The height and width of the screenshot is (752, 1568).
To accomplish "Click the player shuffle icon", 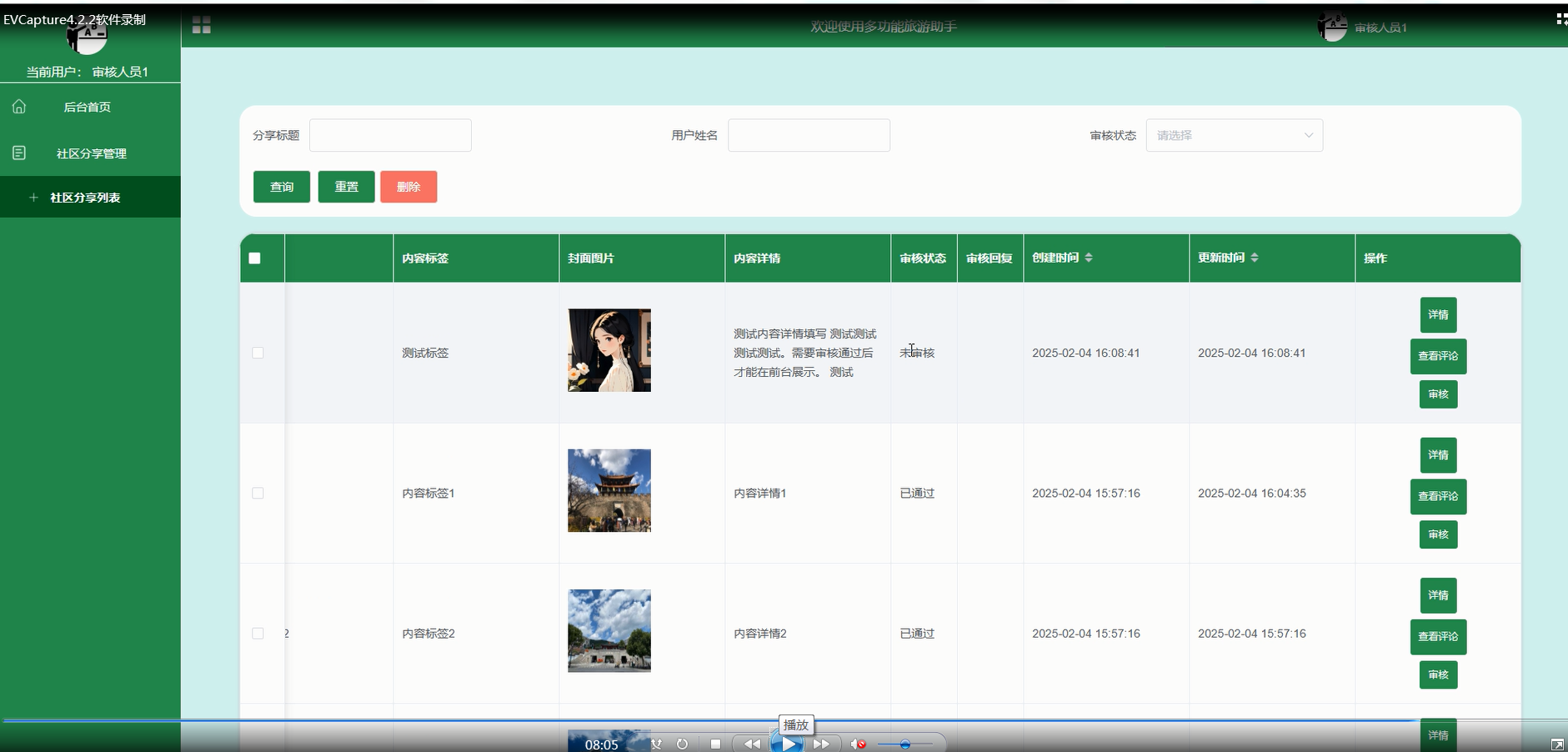I will 656,744.
